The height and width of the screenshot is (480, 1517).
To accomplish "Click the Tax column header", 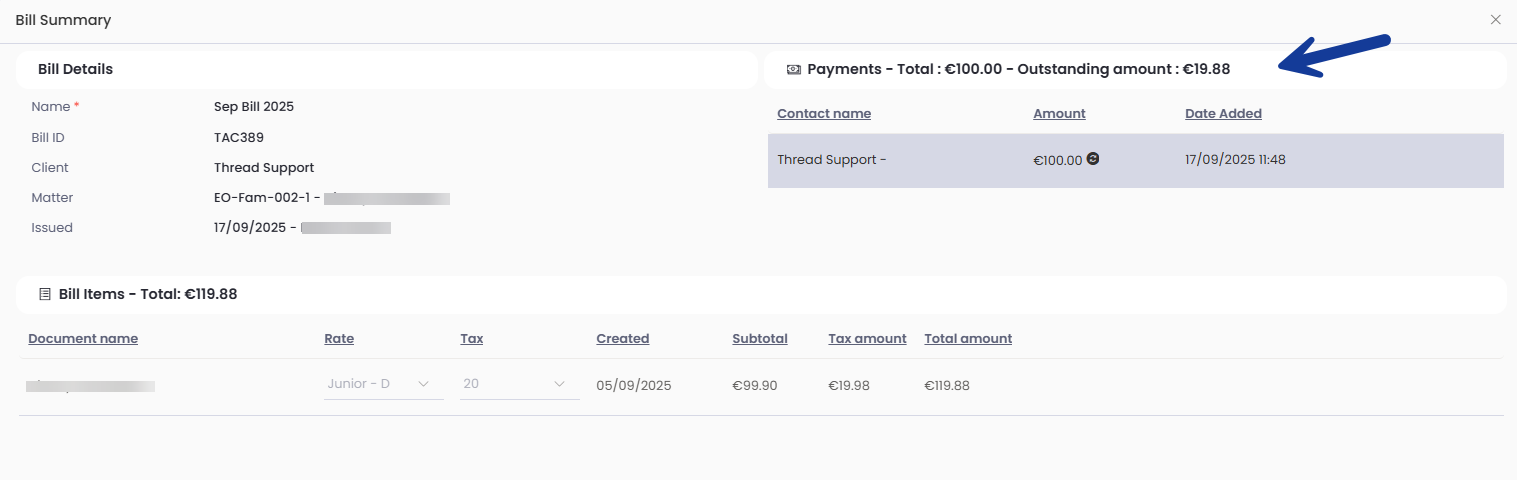I will click(471, 339).
